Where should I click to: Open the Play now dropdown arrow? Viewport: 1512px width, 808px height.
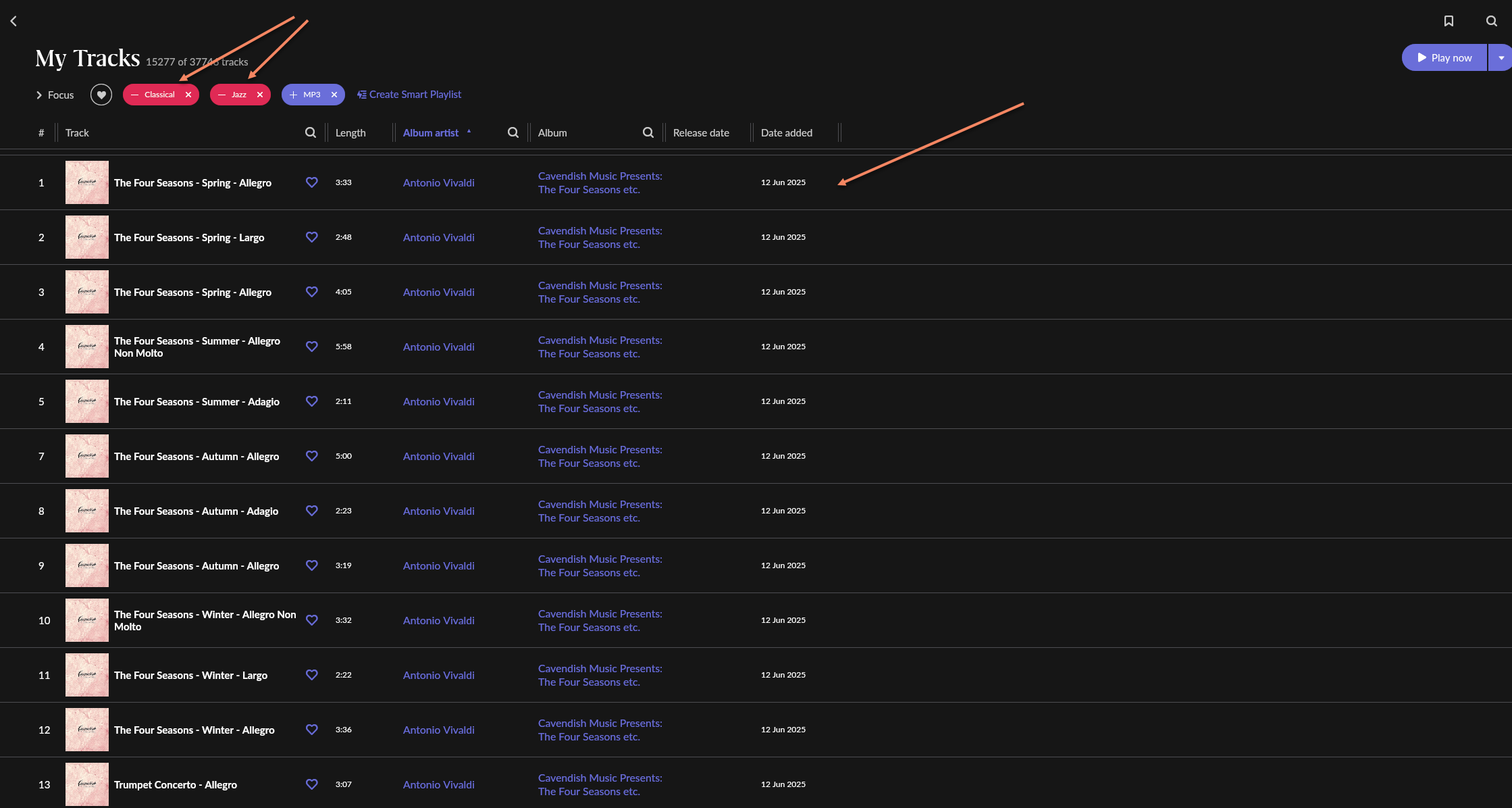coord(1501,57)
